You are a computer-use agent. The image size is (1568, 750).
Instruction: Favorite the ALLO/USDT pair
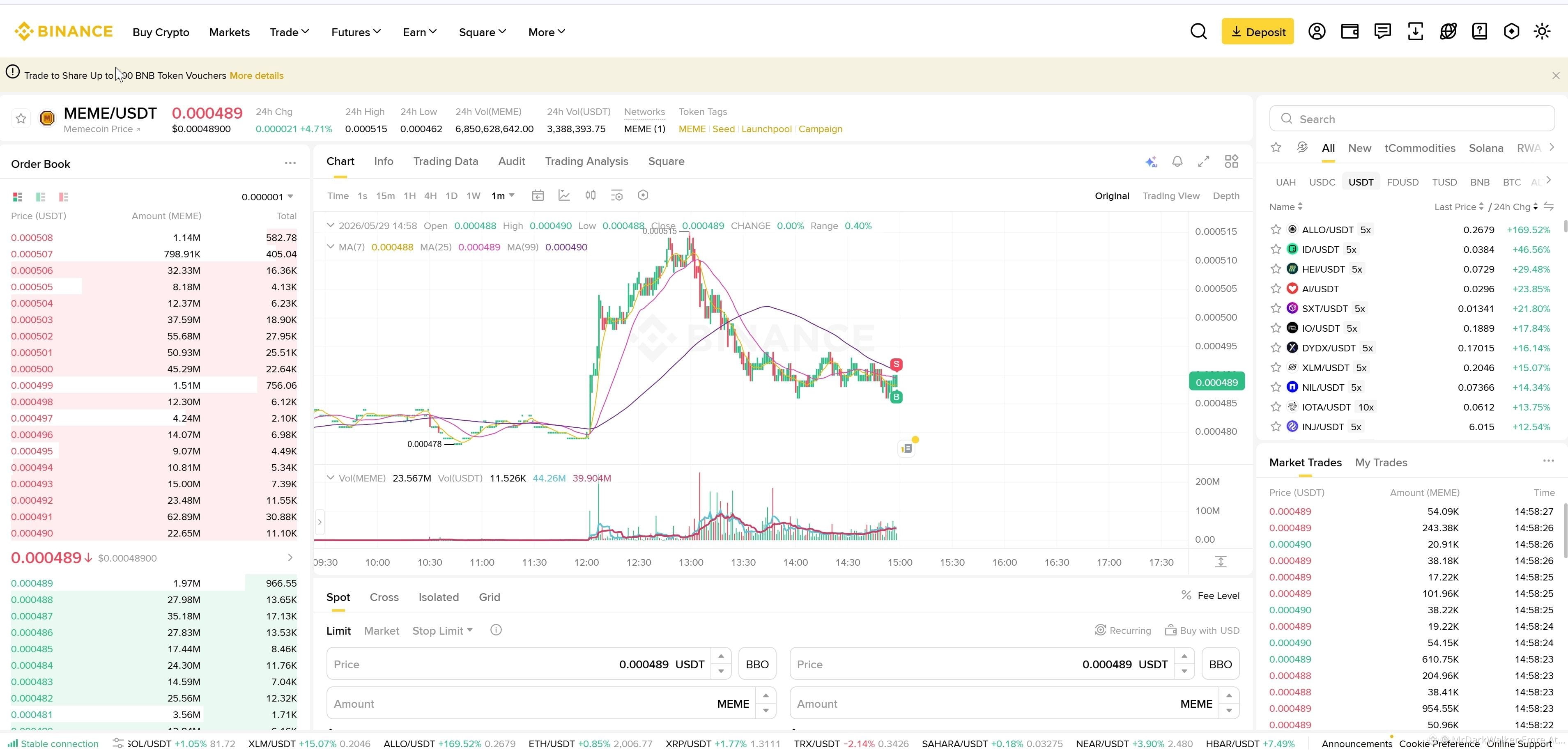pos(1276,229)
